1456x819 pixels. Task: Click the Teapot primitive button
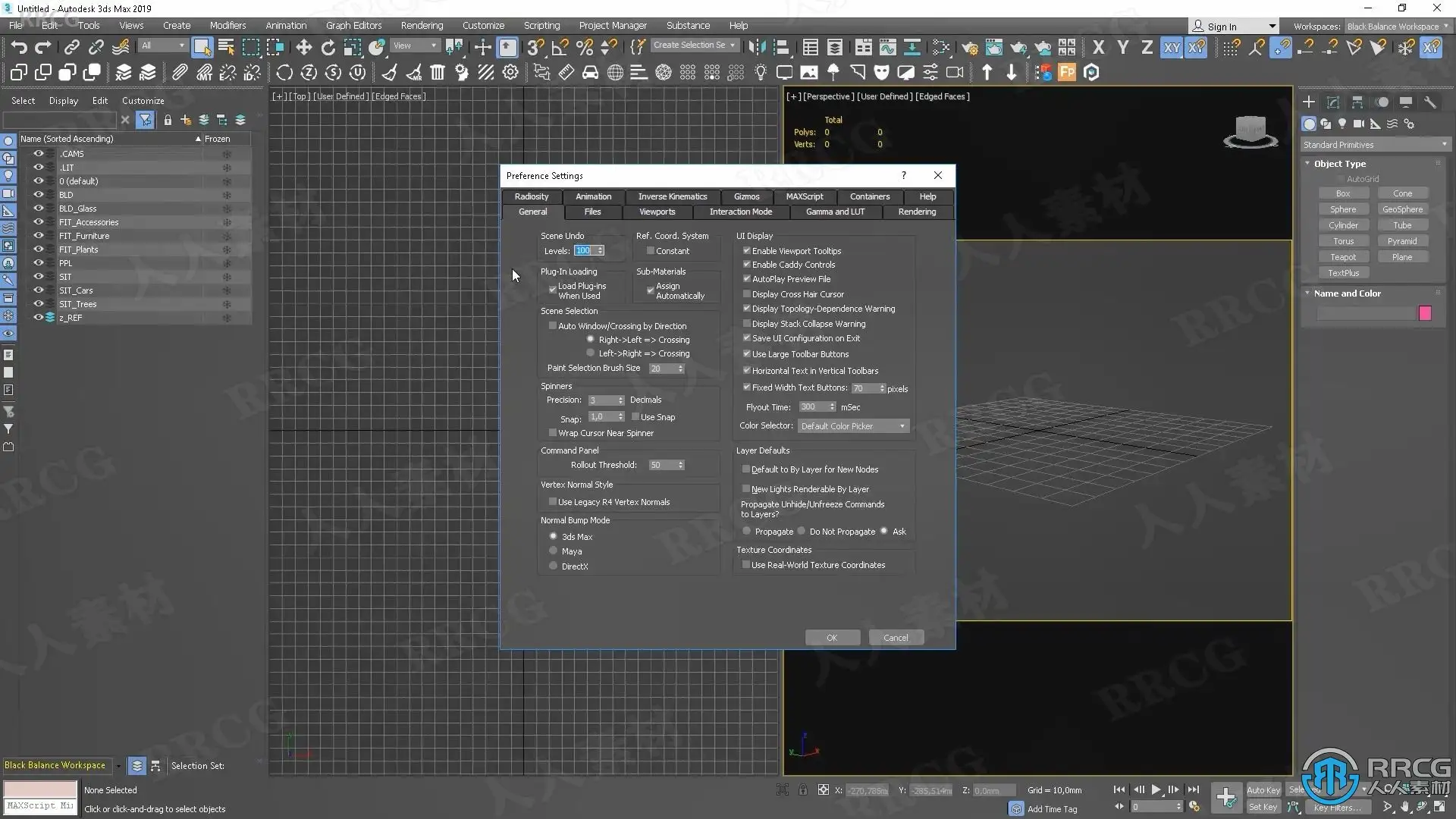point(1342,257)
